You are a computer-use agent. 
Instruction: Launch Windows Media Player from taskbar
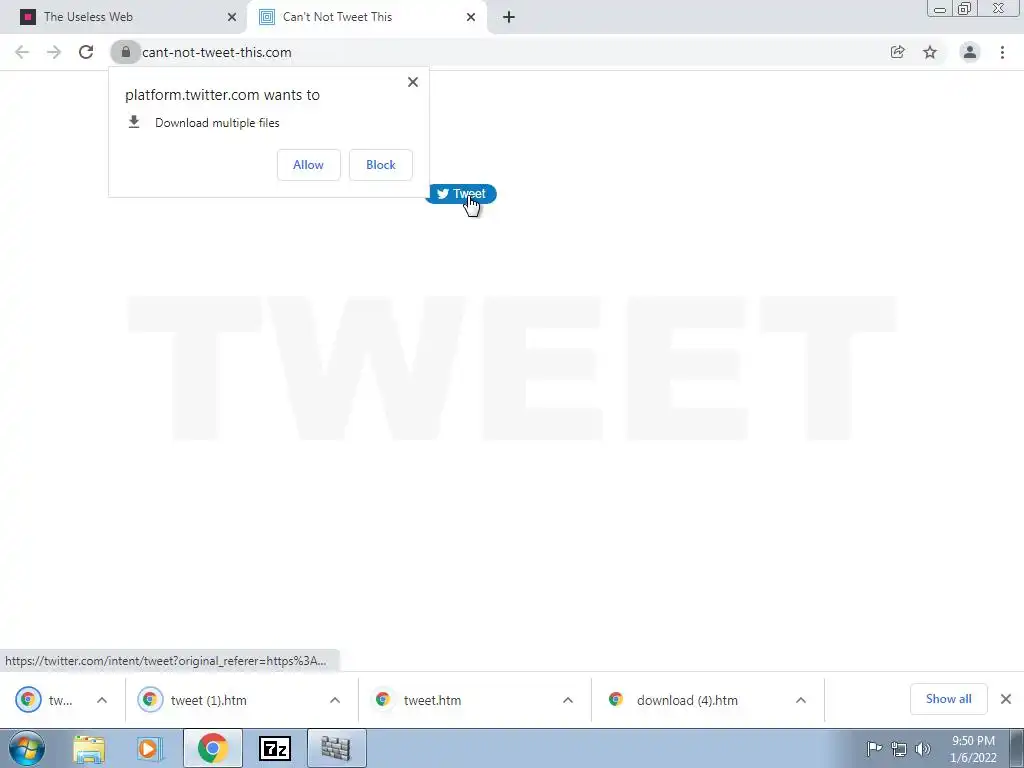[x=150, y=749]
